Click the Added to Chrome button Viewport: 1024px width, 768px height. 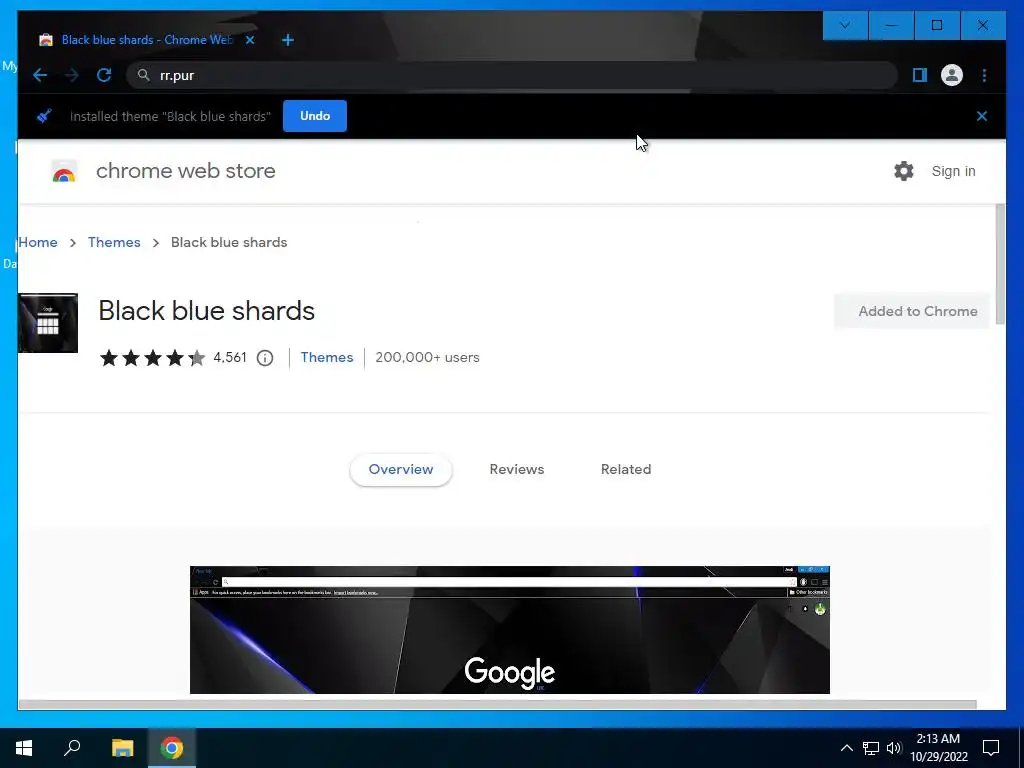click(912, 311)
